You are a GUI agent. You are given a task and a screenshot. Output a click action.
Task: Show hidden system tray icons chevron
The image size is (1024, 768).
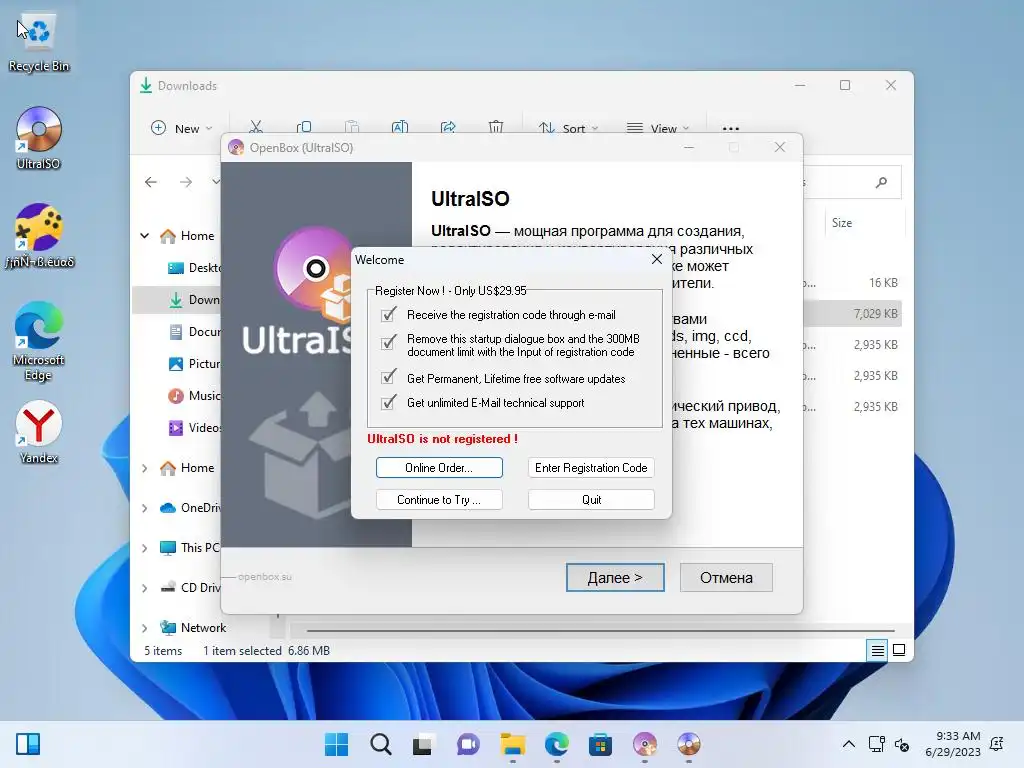(848, 744)
